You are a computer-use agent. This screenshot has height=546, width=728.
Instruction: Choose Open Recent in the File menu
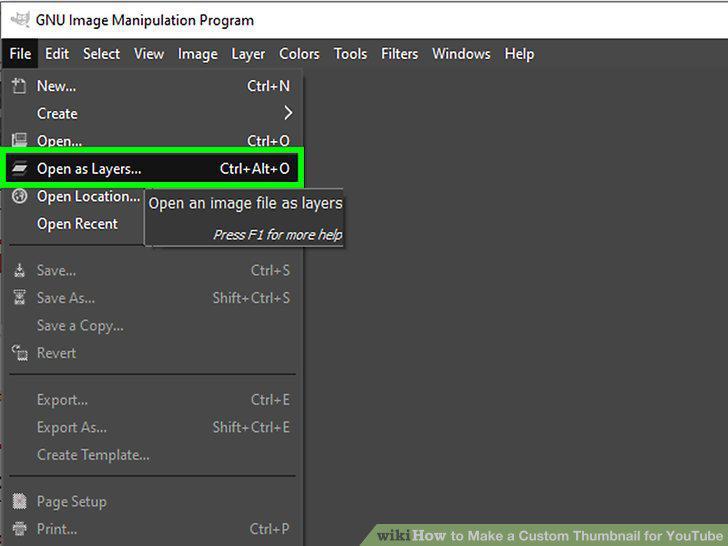coord(75,224)
